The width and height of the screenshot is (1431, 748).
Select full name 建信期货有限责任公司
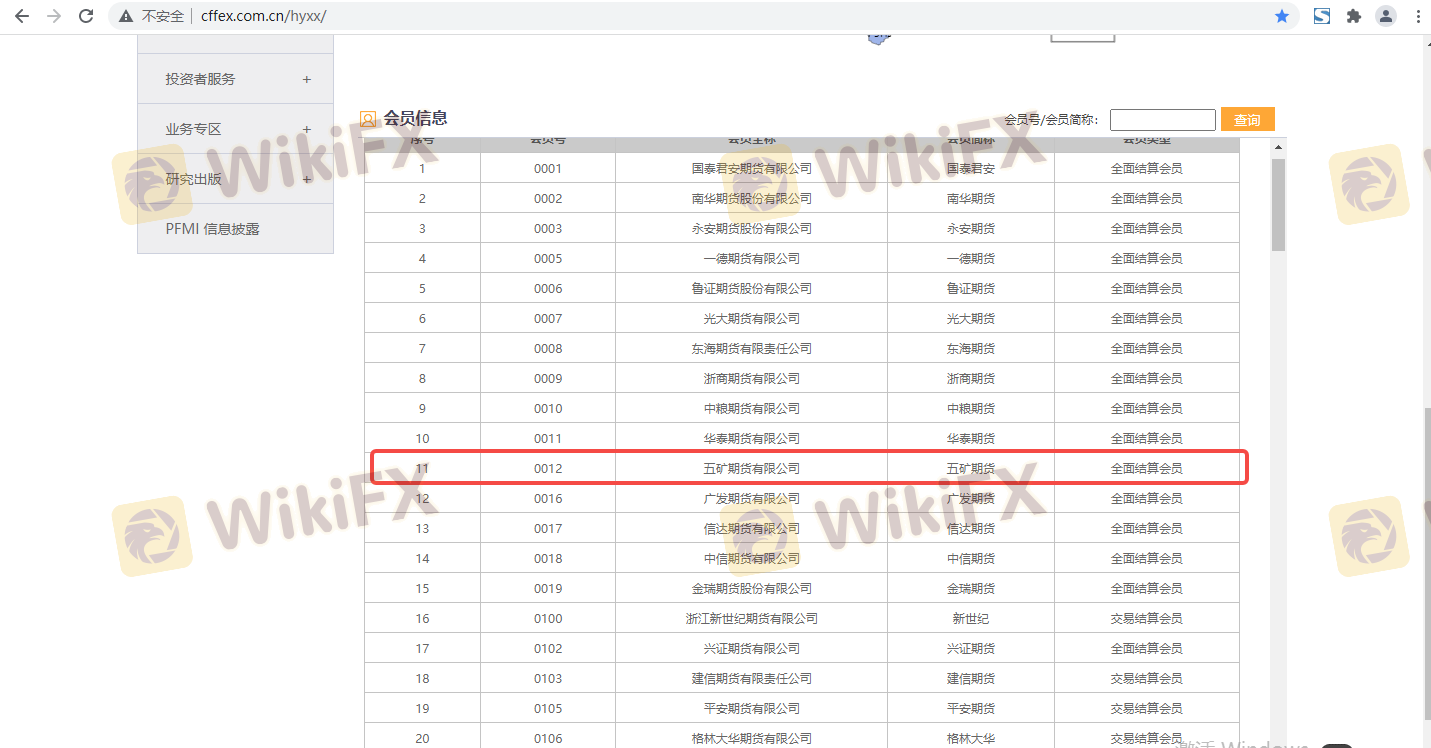(x=751, y=679)
